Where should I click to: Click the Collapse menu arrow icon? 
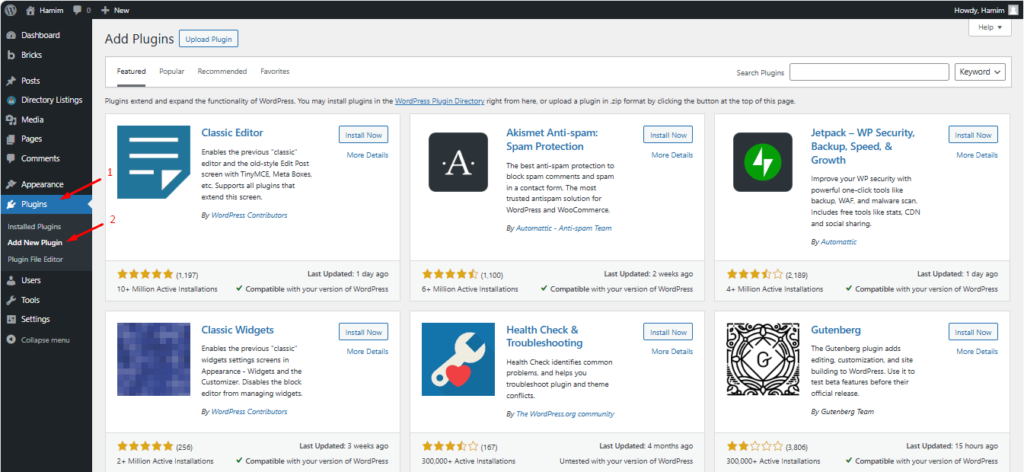point(10,340)
